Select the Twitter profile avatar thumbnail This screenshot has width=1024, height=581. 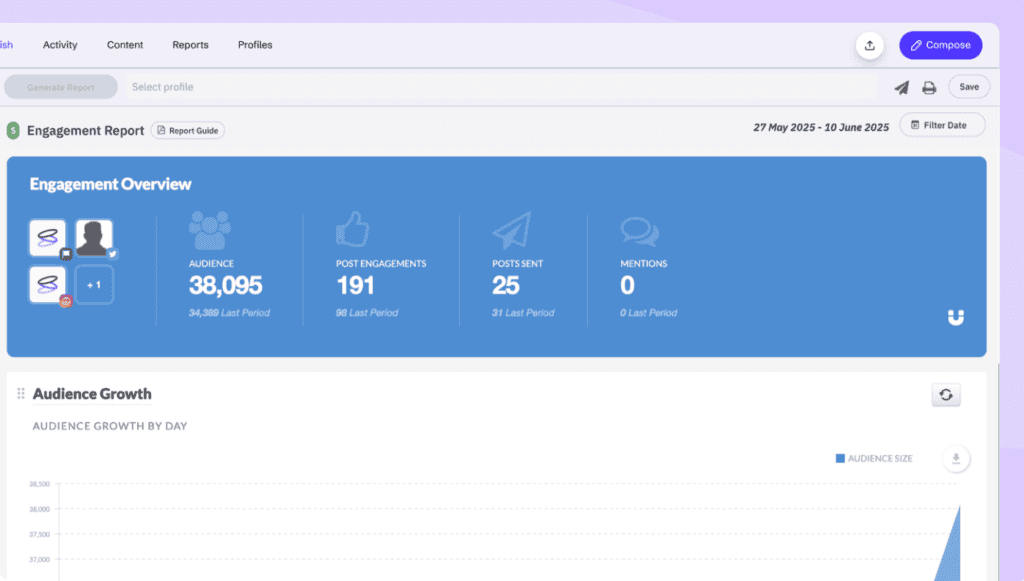click(94, 239)
